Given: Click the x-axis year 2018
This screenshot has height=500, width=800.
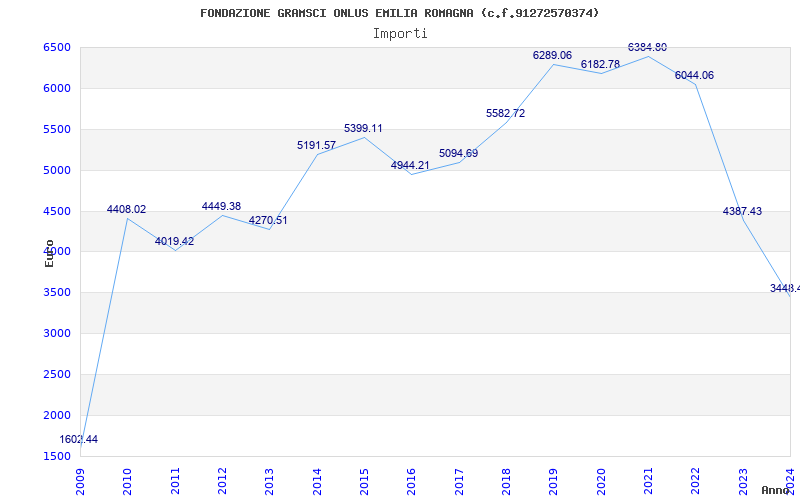Looking at the screenshot, I should point(506,482).
